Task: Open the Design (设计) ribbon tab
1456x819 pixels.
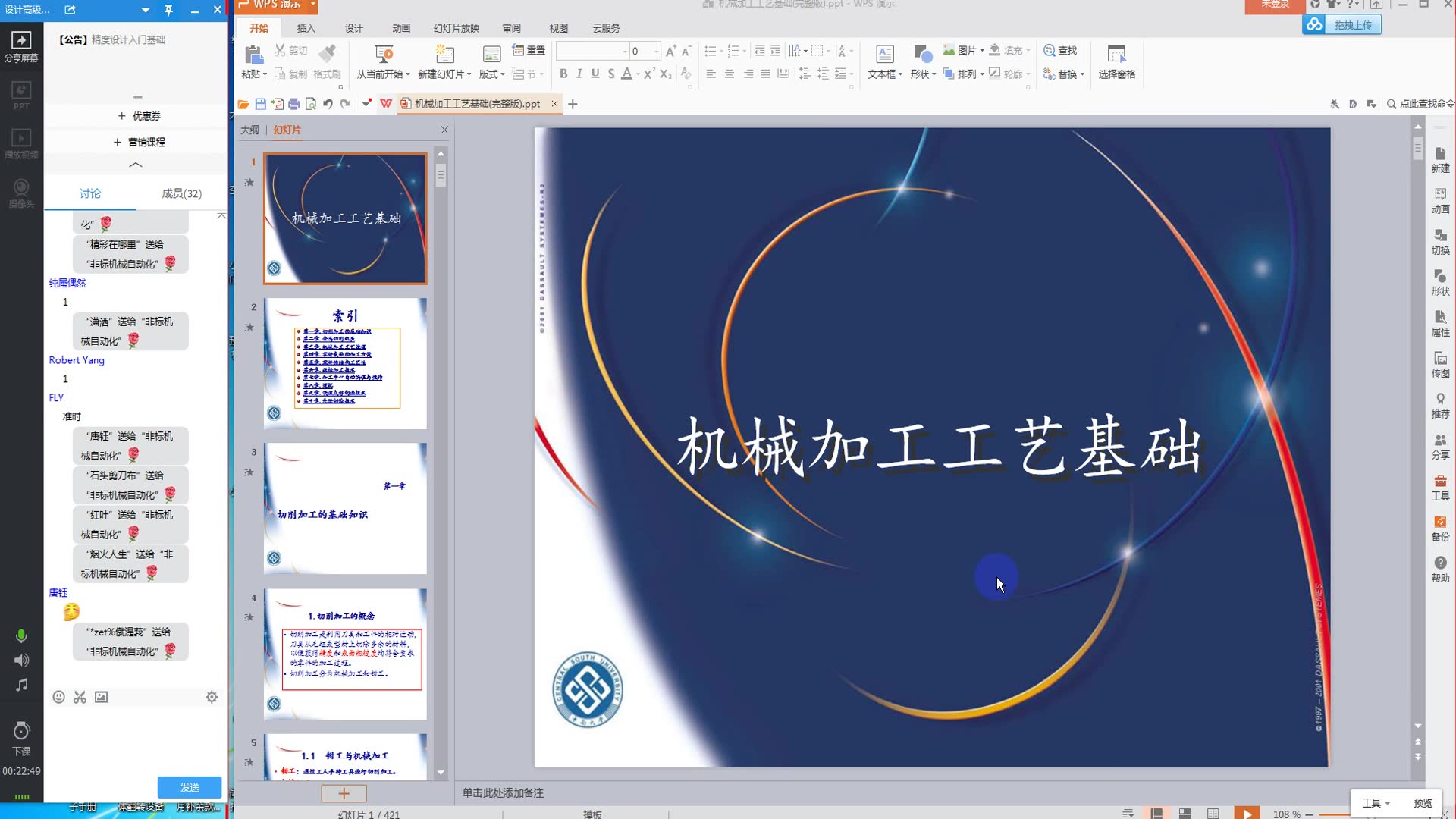Action: 354,28
